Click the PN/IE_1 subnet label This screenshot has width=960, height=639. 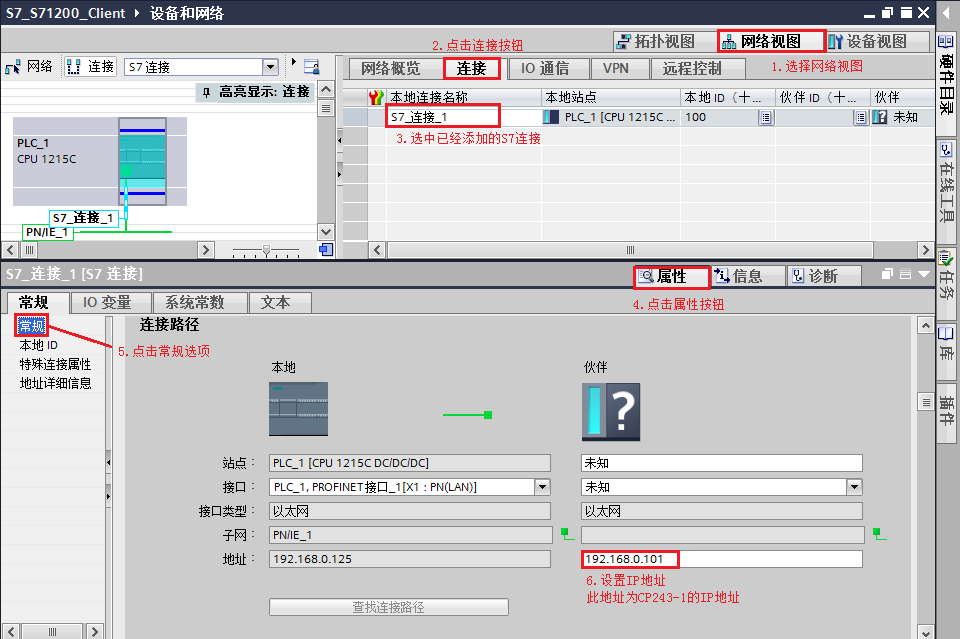pyautogui.click(x=47, y=233)
